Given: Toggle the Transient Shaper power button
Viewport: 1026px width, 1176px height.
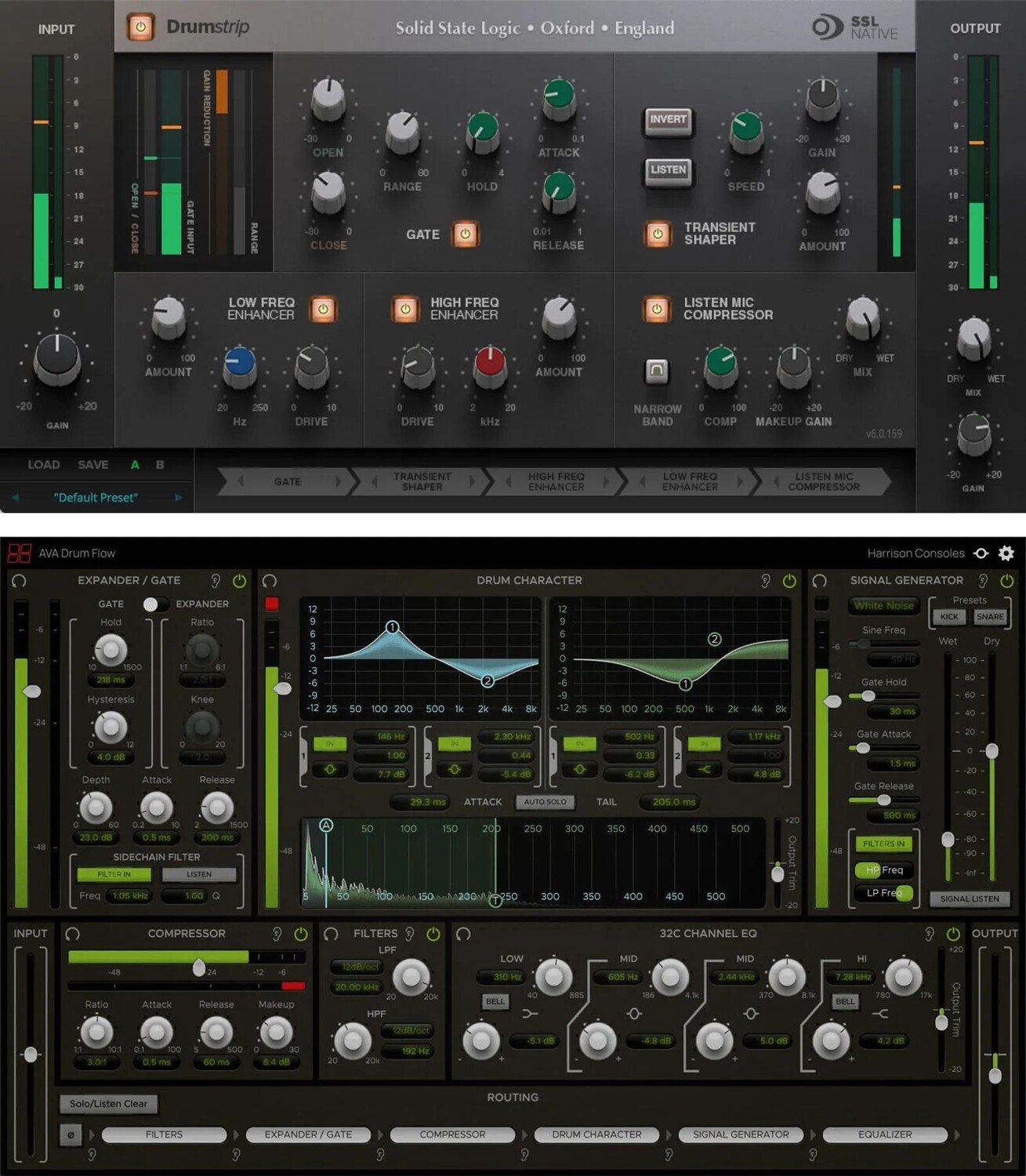Looking at the screenshot, I should [x=658, y=234].
